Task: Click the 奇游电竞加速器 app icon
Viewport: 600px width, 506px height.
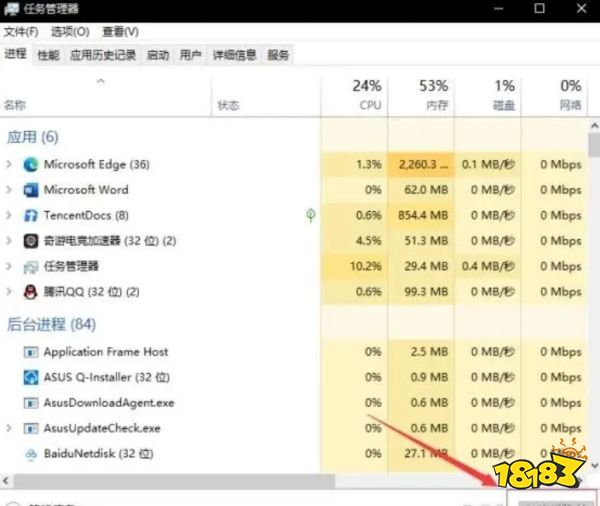Action: click(x=31, y=241)
